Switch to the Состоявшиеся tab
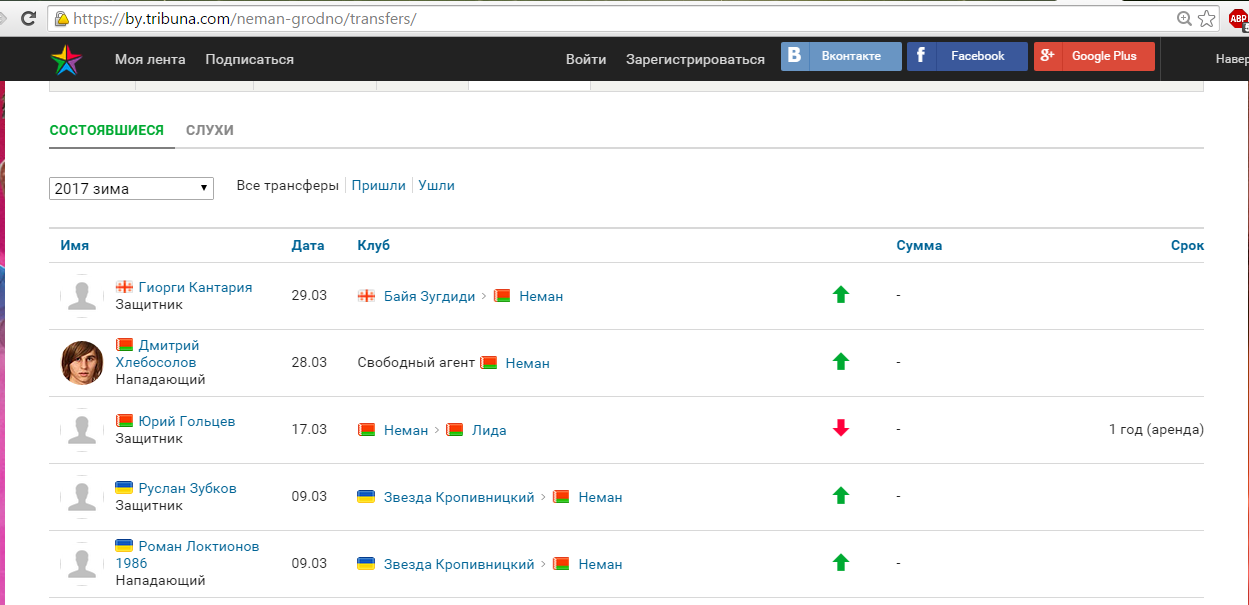 click(x=107, y=130)
